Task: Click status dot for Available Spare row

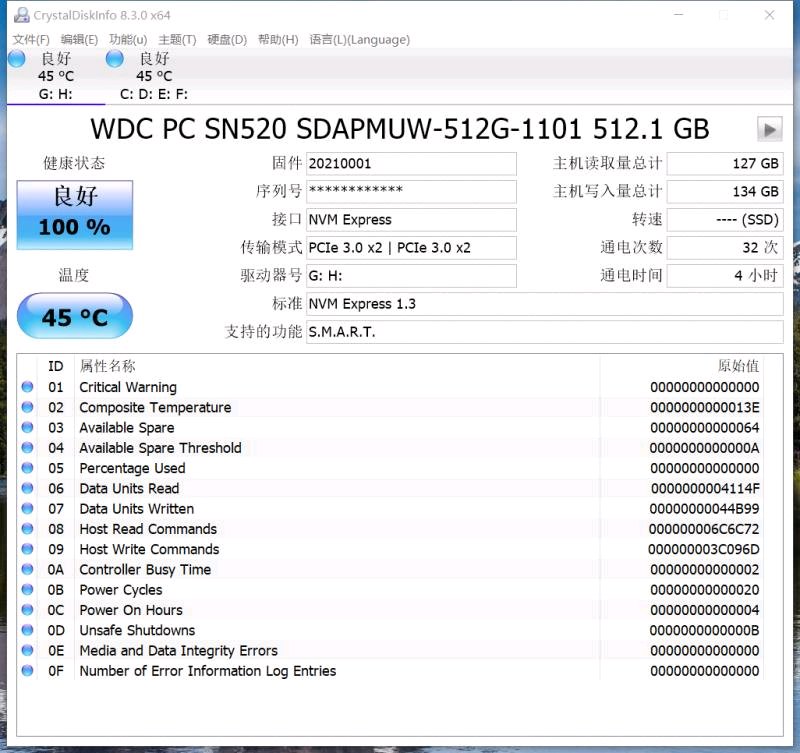Action: [x=28, y=428]
